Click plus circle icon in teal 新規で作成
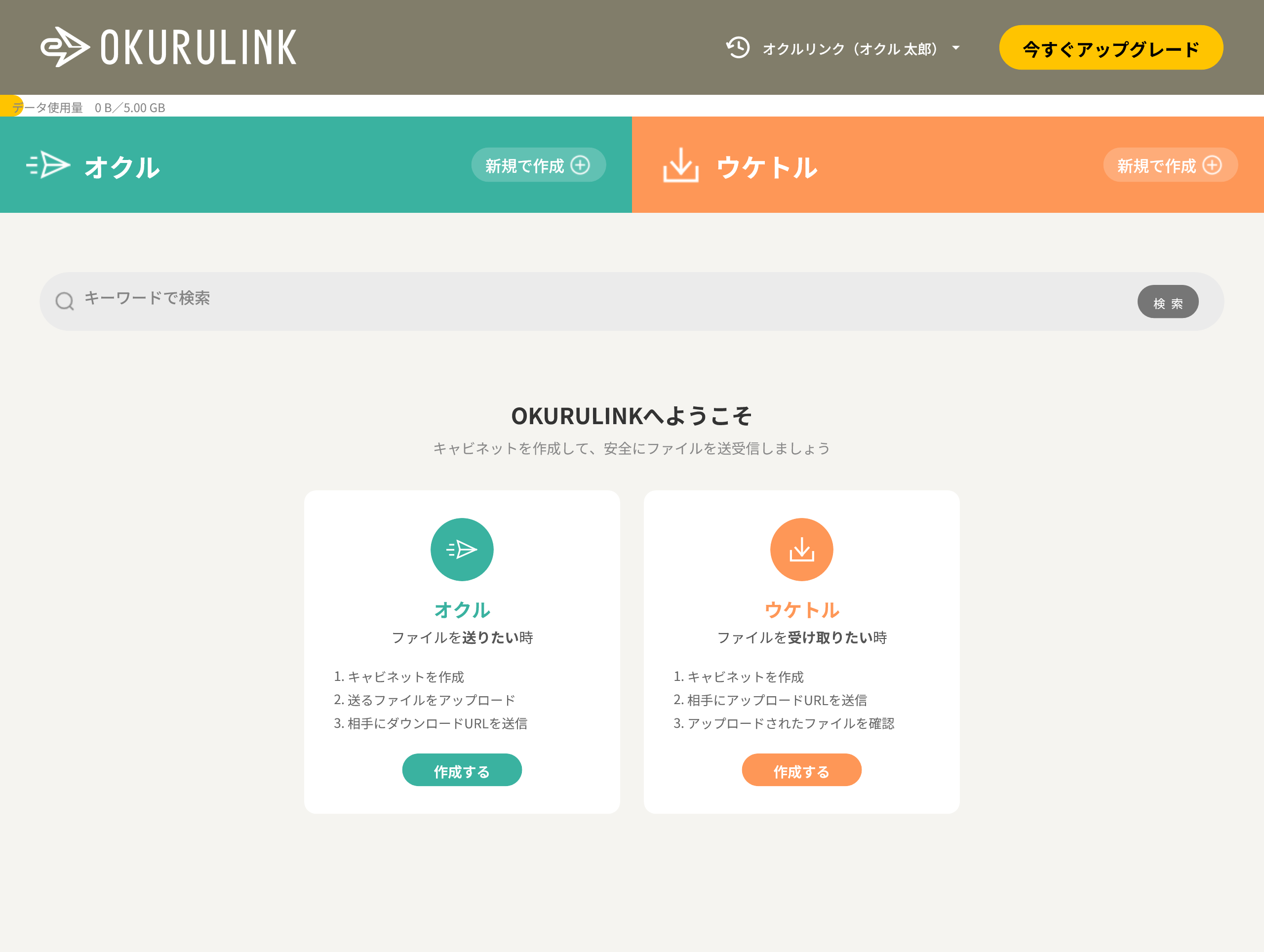This screenshot has width=1264, height=952. tap(580, 165)
